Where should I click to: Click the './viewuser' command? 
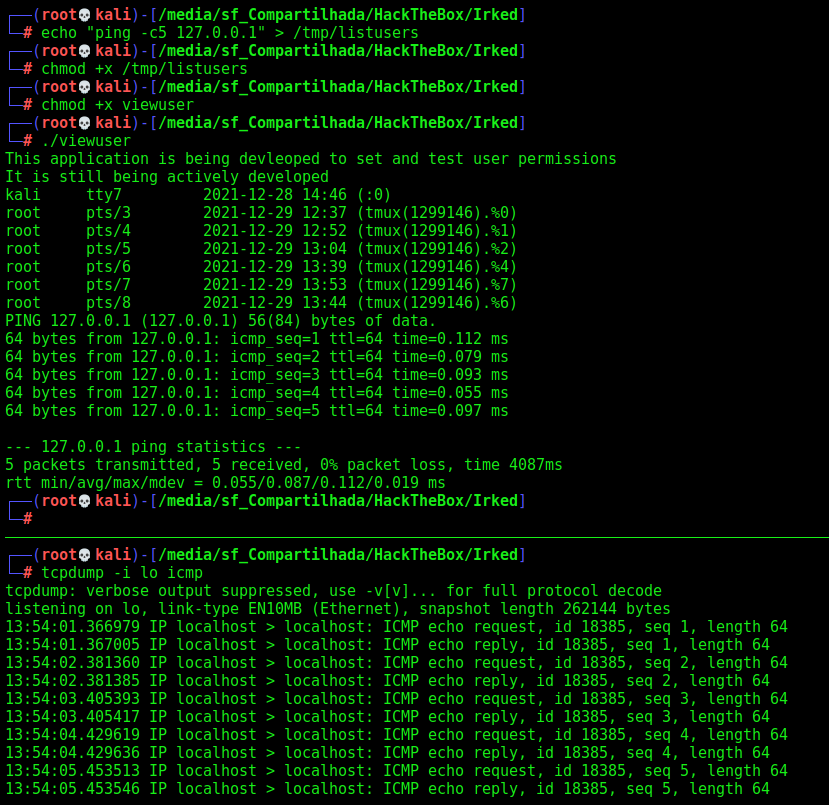[86, 141]
